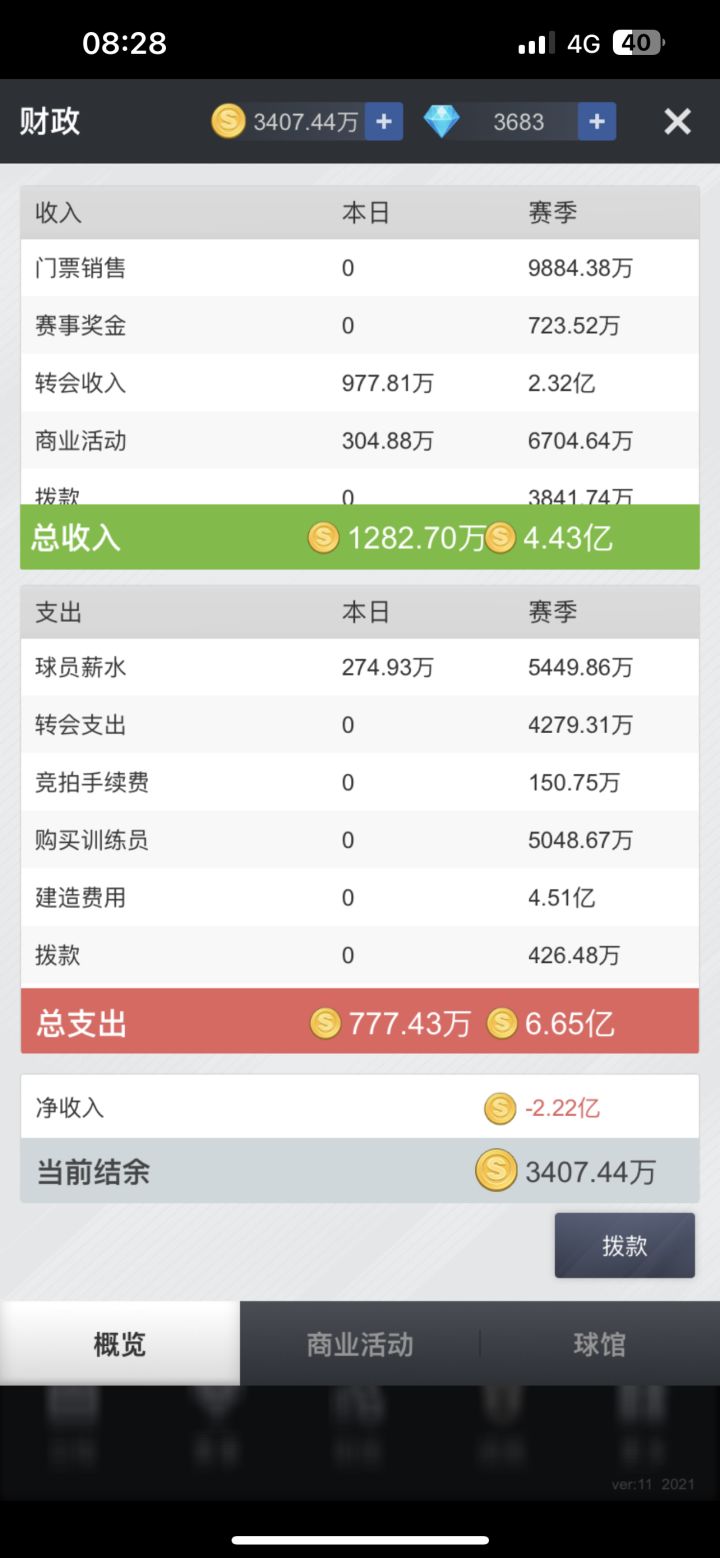Tap the blue diamond icon in the header
Viewport: 720px width, 1558px height.
click(x=441, y=122)
